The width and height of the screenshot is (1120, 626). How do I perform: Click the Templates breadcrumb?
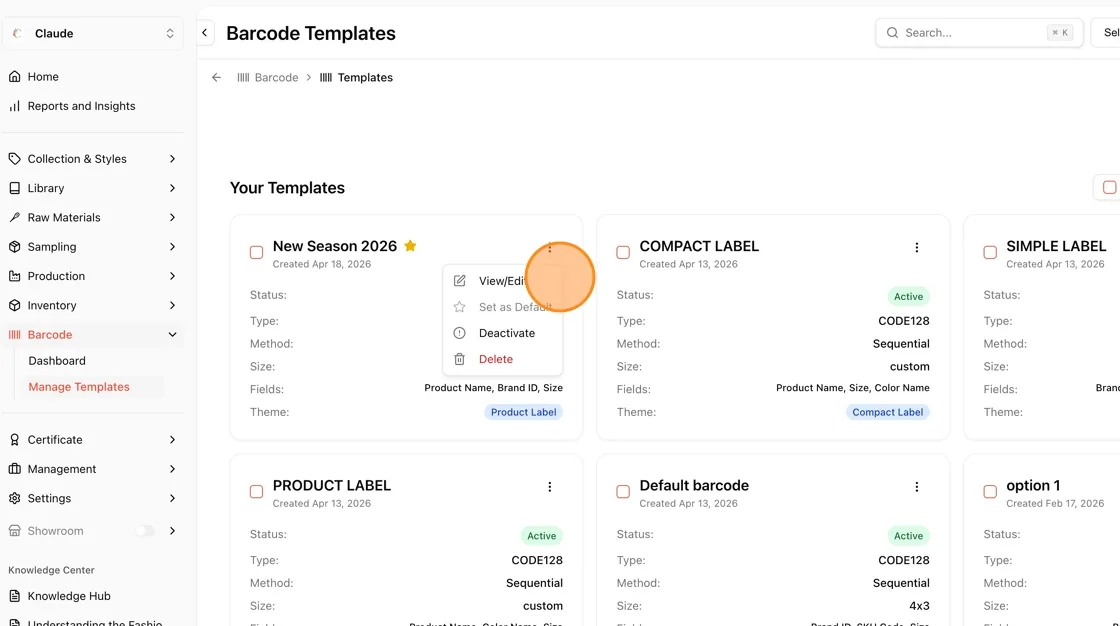click(356, 77)
